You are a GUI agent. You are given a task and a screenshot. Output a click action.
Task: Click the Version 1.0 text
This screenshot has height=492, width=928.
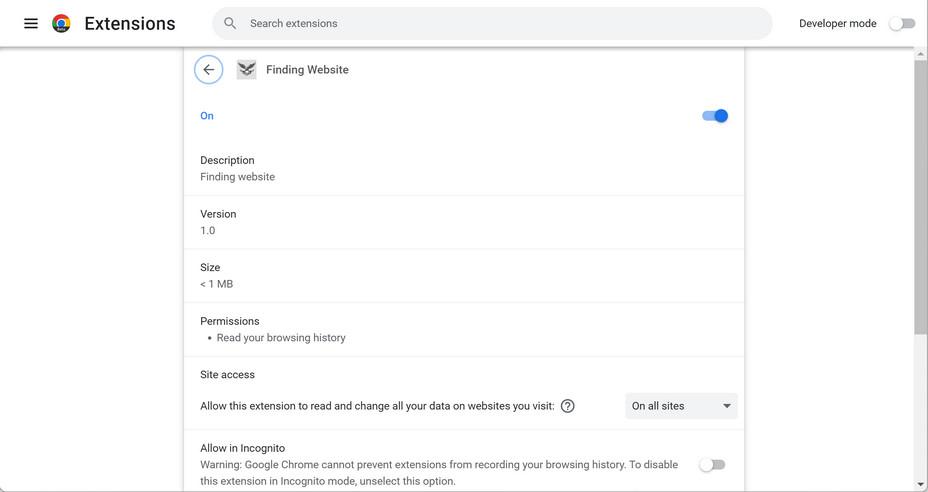[208, 230]
